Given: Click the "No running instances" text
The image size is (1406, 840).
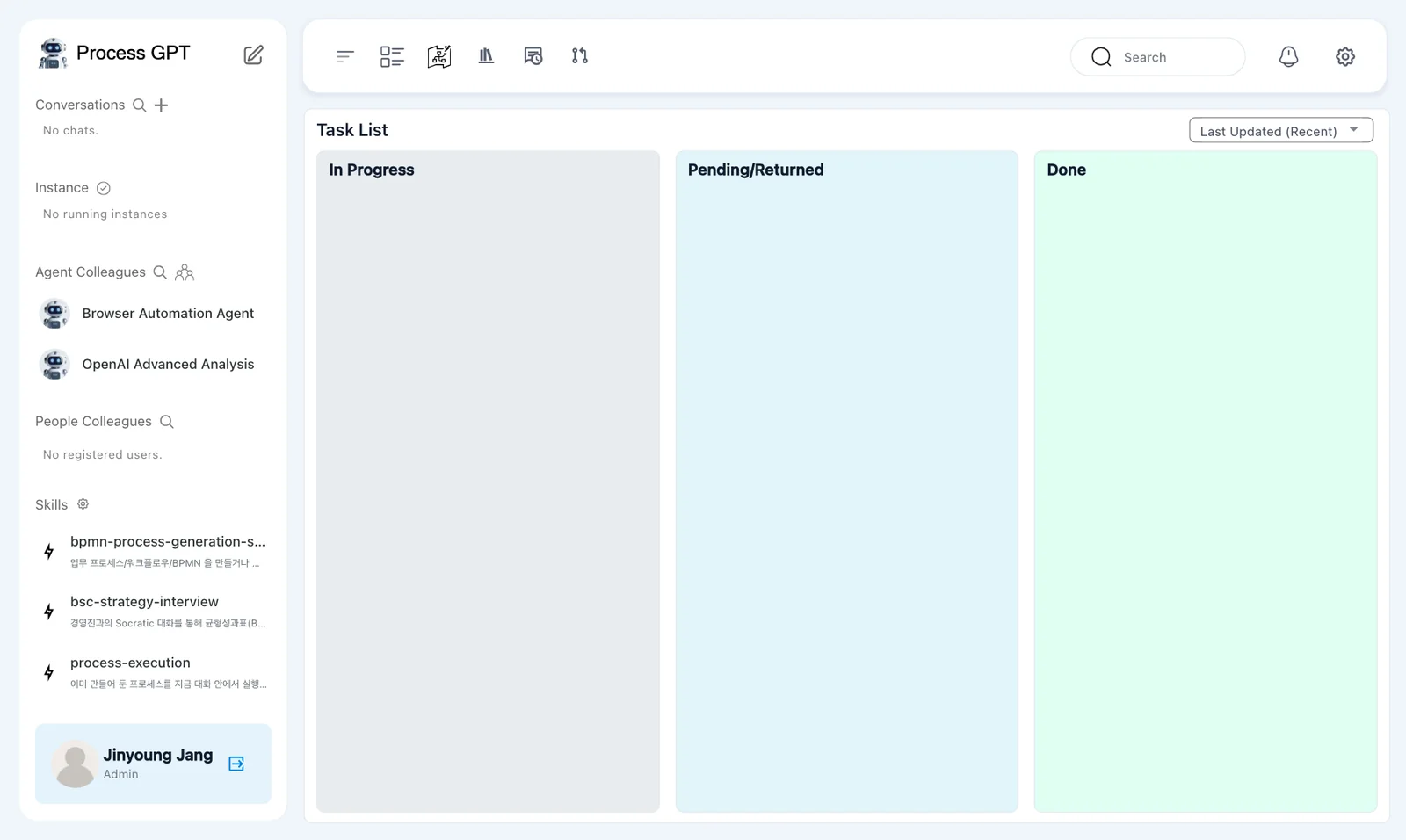Looking at the screenshot, I should click(105, 214).
